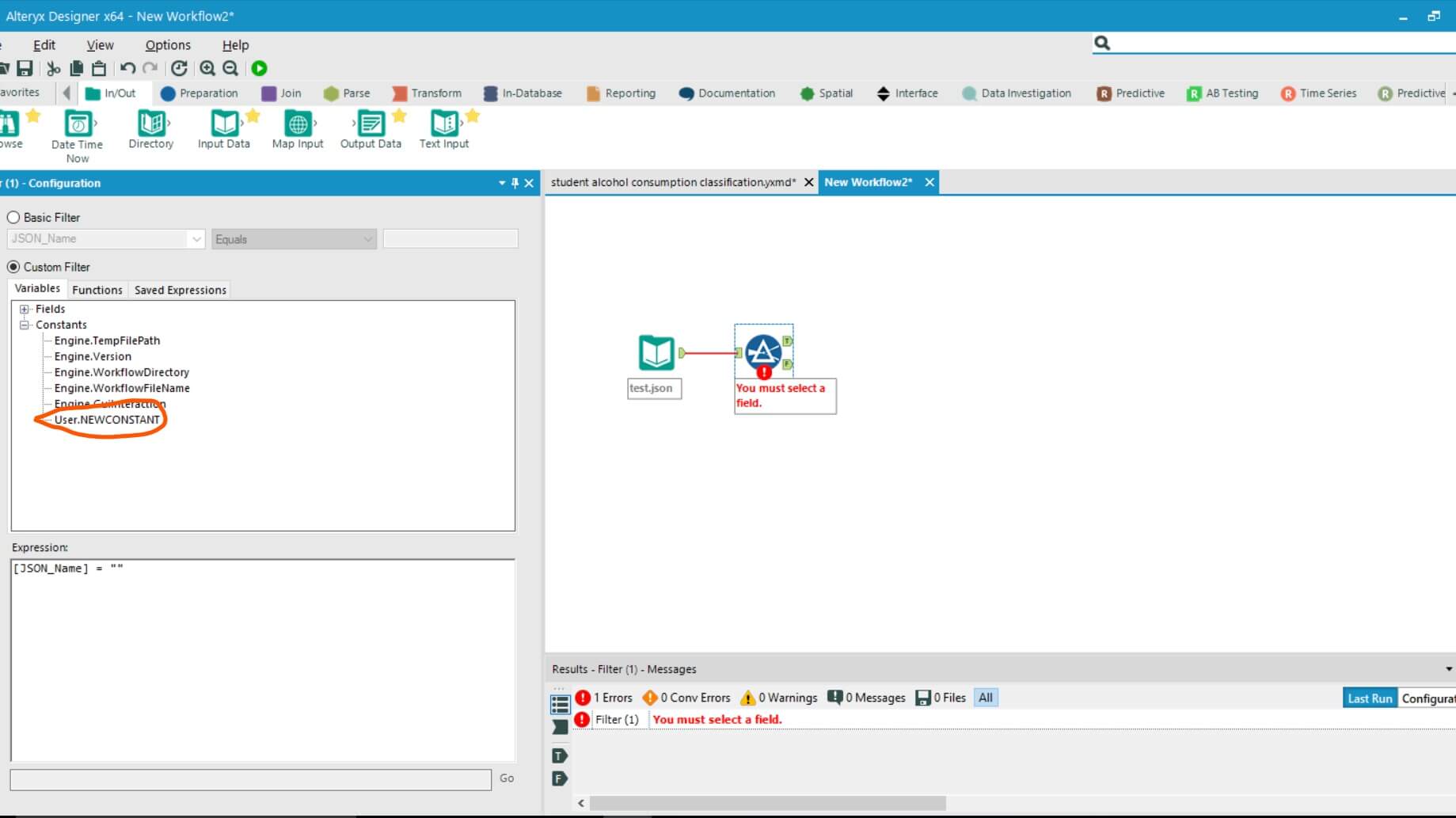This screenshot has width=1456, height=818.
Task: Undo the last action
Action: [x=127, y=69]
